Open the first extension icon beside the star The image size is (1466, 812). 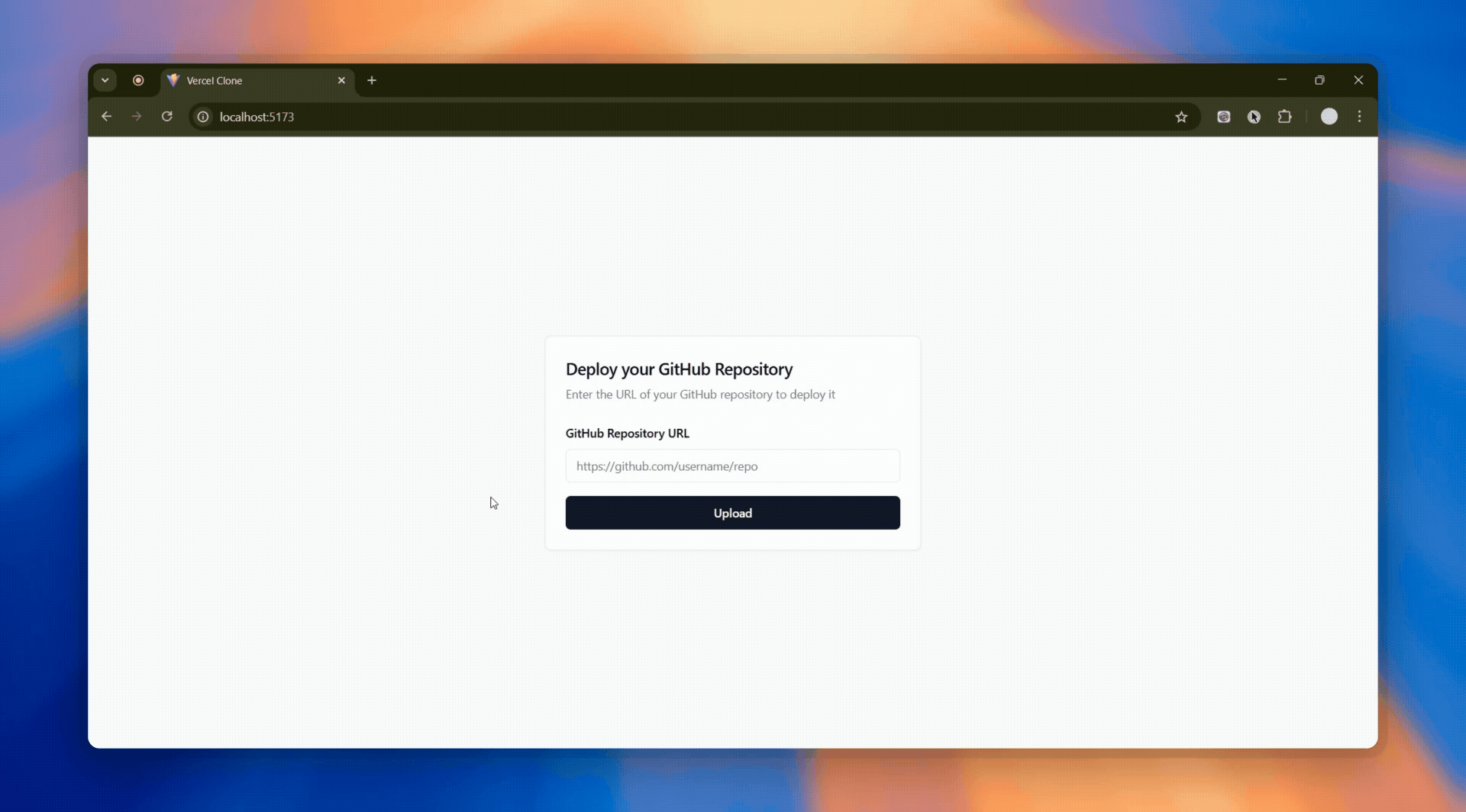pos(1223,117)
